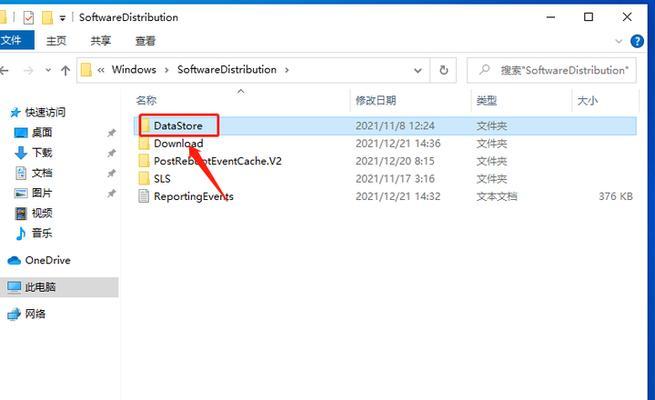655x400 pixels.
Task: Open 下载 in quick access
Action: click(x=42, y=153)
